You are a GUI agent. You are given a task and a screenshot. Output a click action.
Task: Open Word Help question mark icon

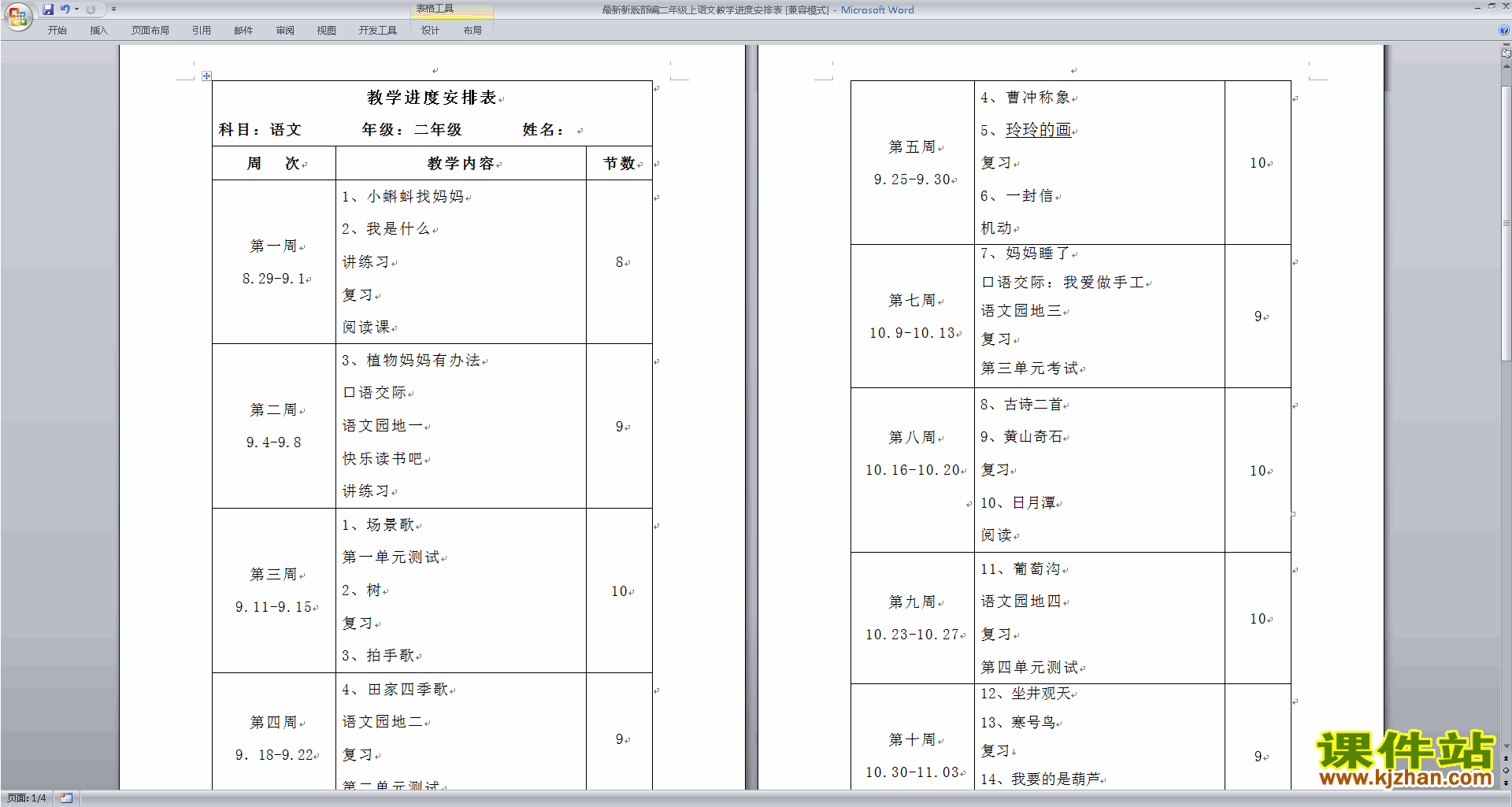[1503, 30]
